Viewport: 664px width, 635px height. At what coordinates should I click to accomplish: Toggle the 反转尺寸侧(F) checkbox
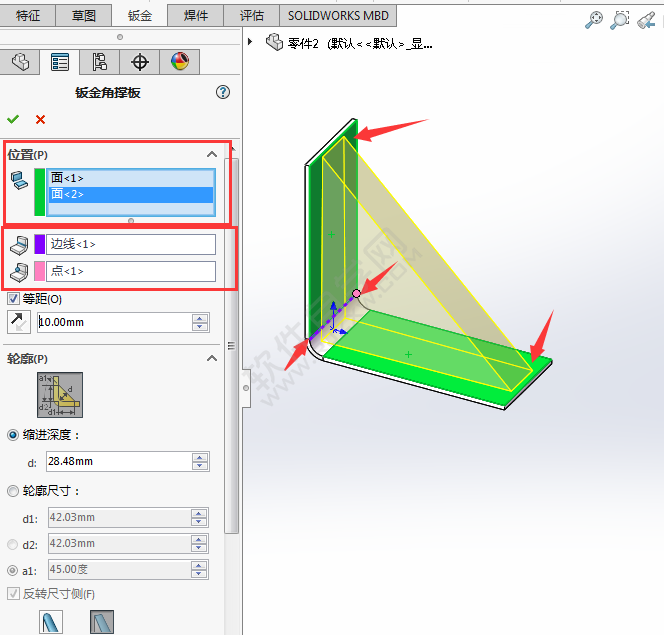click(x=13, y=594)
